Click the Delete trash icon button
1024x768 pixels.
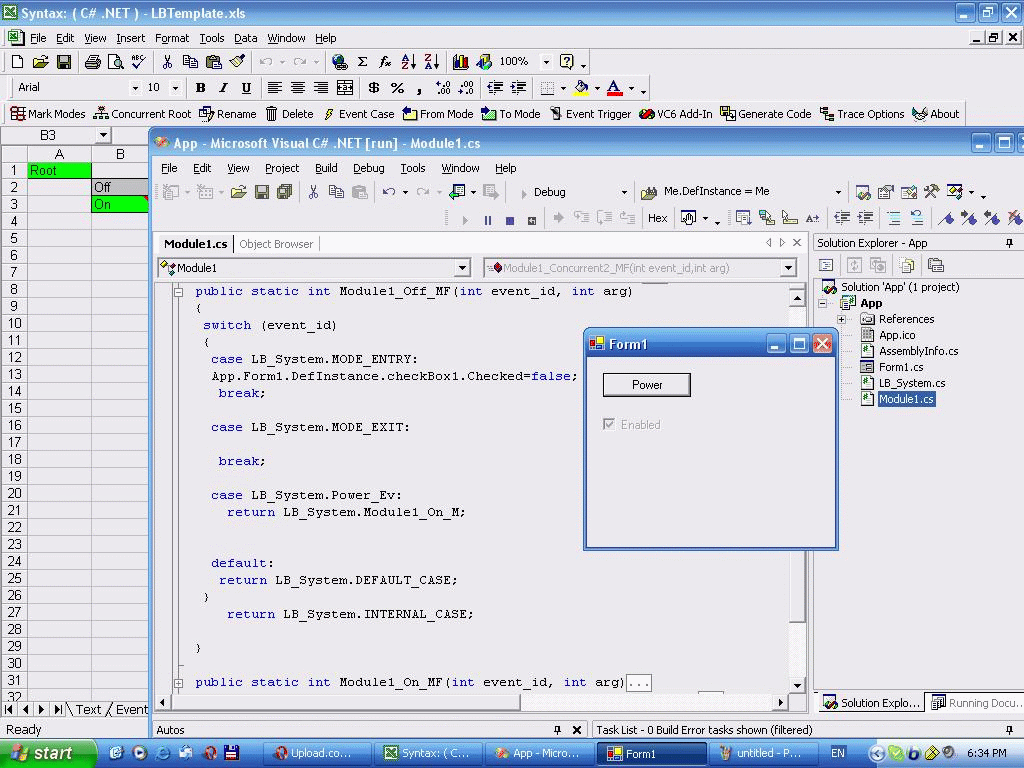[x=289, y=114]
